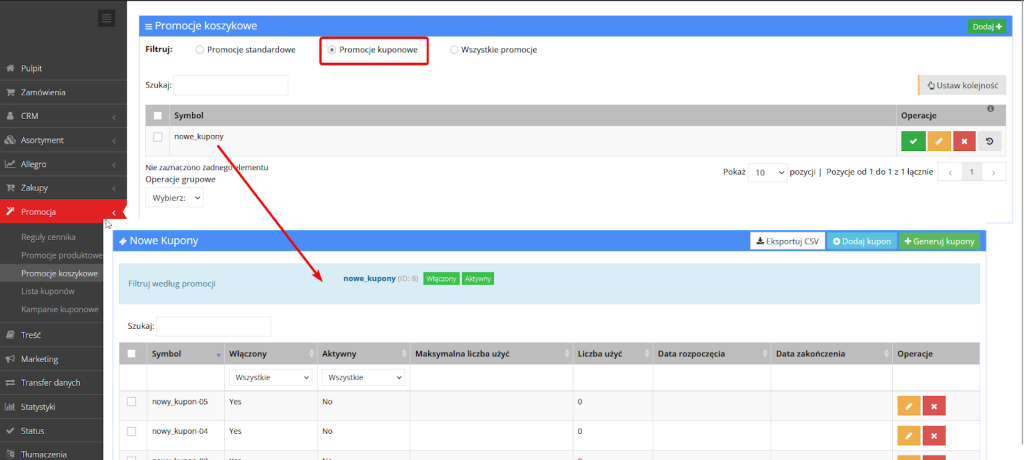Click the Dodaj kupon button
The width and height of the screenshot is (1024, 460).
[x=861, y=241]
